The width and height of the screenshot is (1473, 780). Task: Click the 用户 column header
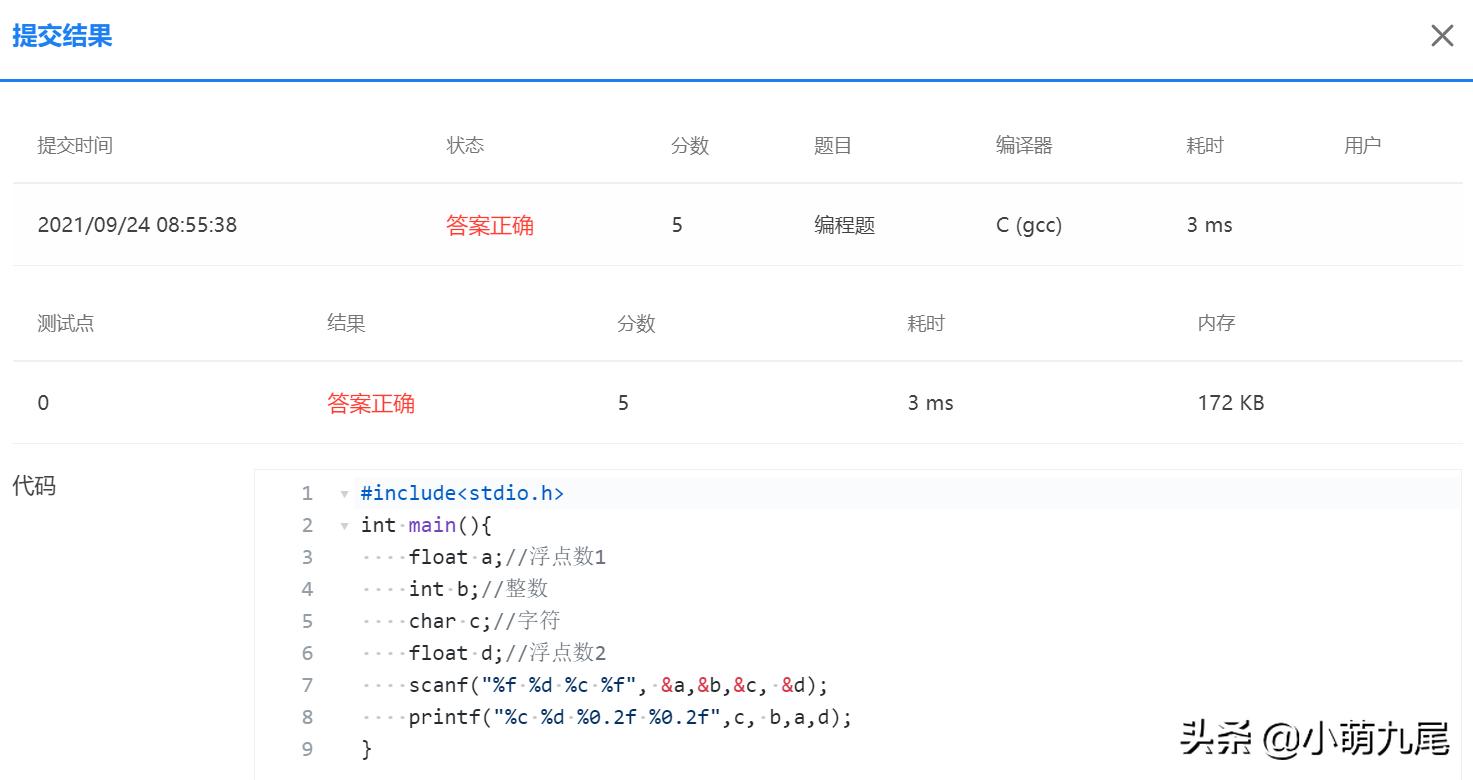1362,145
